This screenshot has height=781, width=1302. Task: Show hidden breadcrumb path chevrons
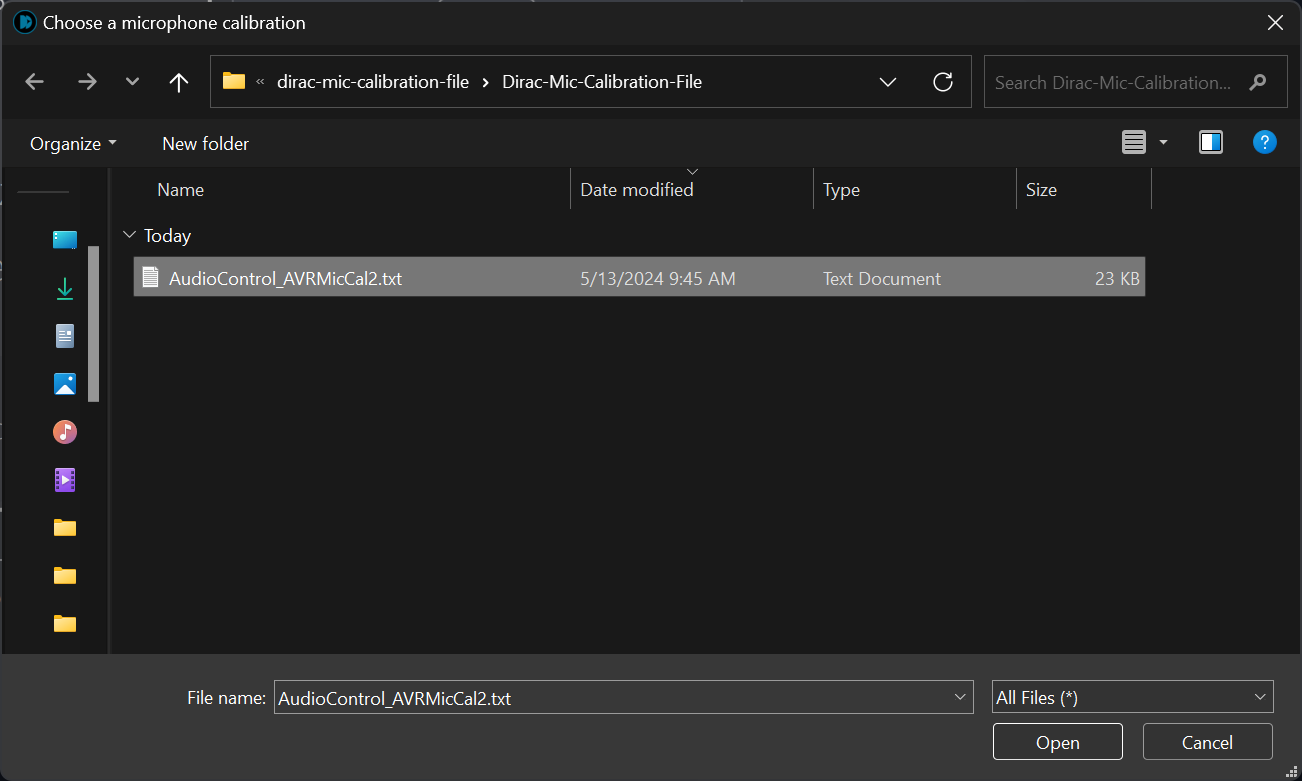[x=261, y=82]
